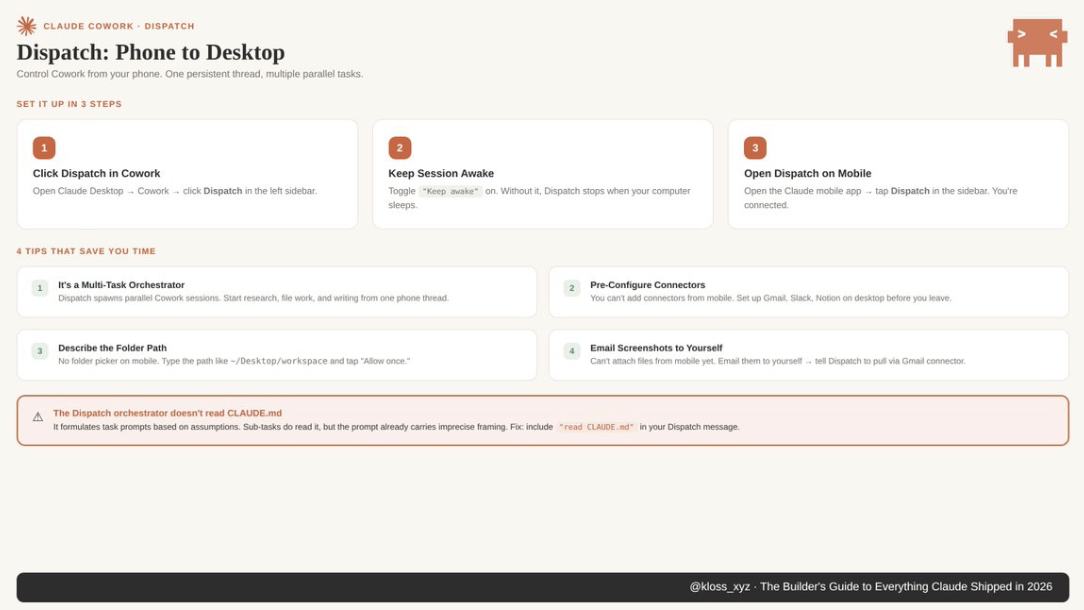
Task: Click the tip number 1 badge
Action: click(x=40, y=288)
